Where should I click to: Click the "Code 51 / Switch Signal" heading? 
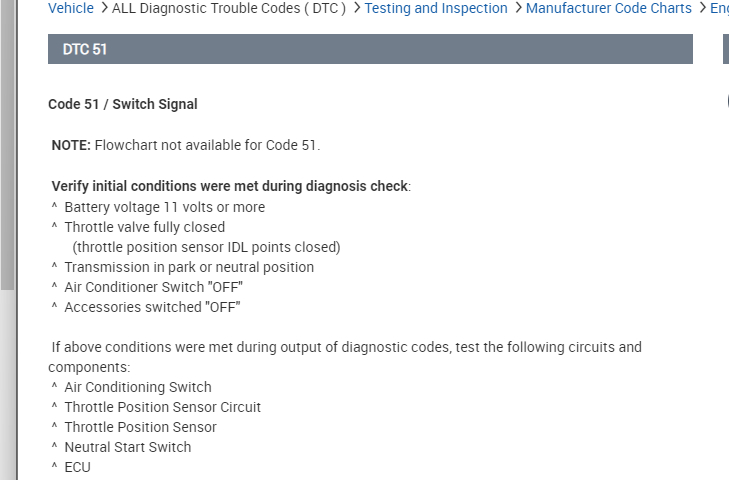(x=123, y=104)
